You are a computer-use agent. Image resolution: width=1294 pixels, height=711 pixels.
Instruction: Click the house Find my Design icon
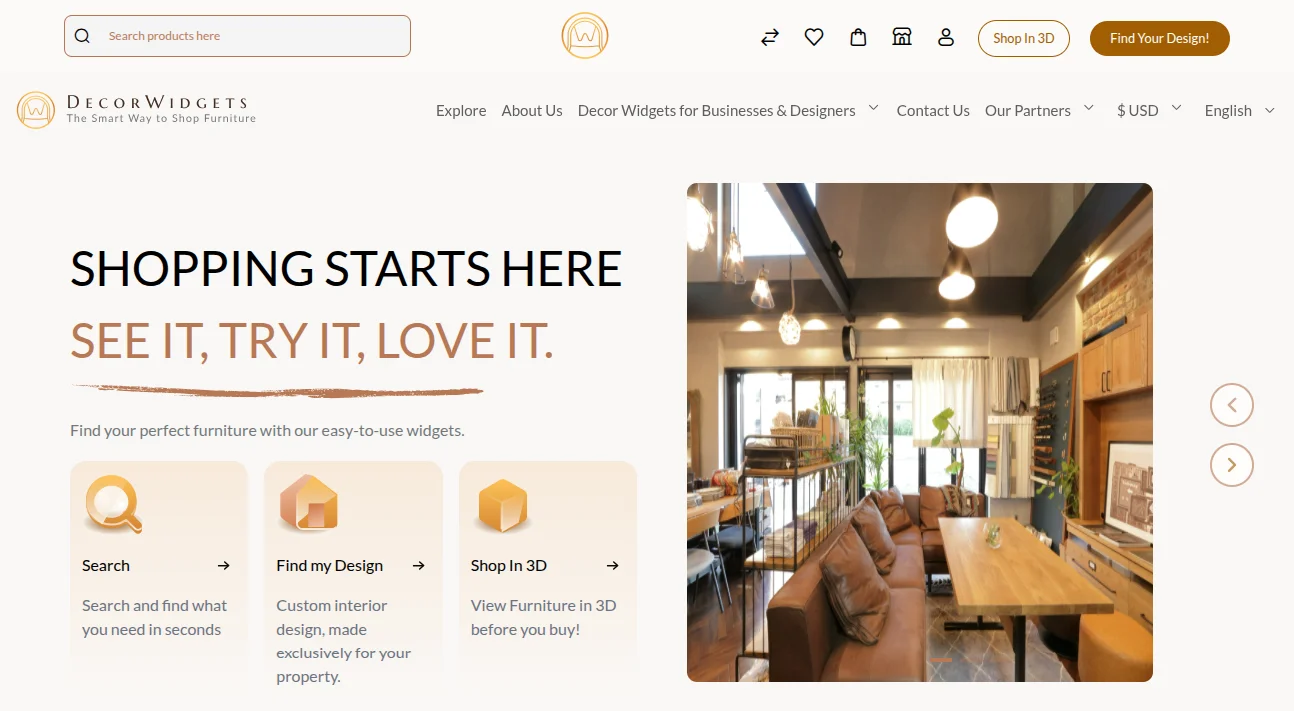tap(309, 503)
